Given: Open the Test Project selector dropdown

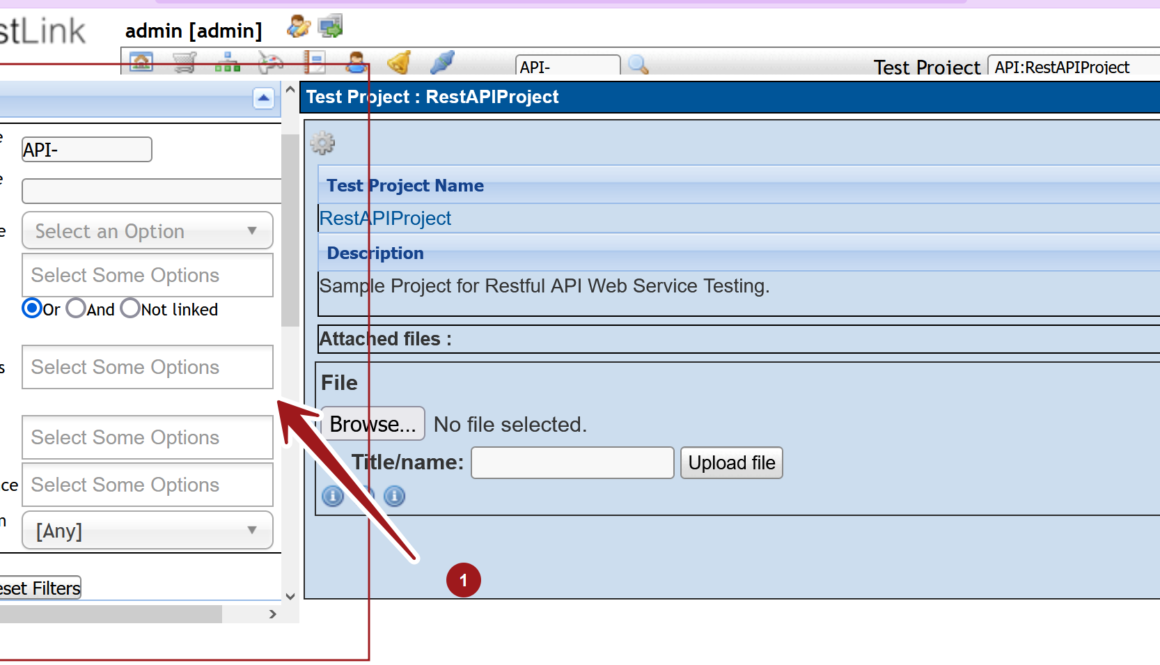Looking at the screenshot, I should point(1072,67).
